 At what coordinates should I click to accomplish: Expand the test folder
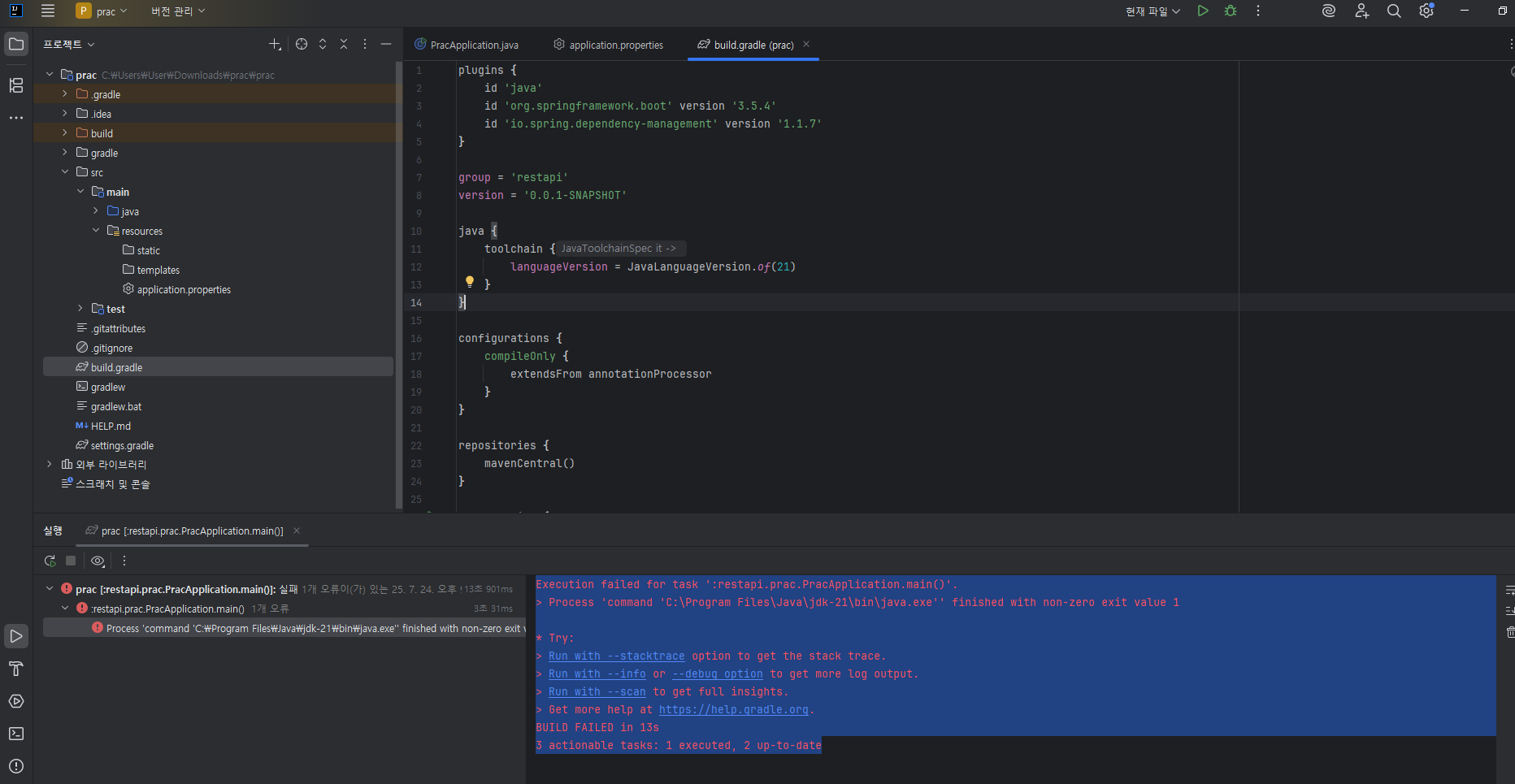point(80,309)
